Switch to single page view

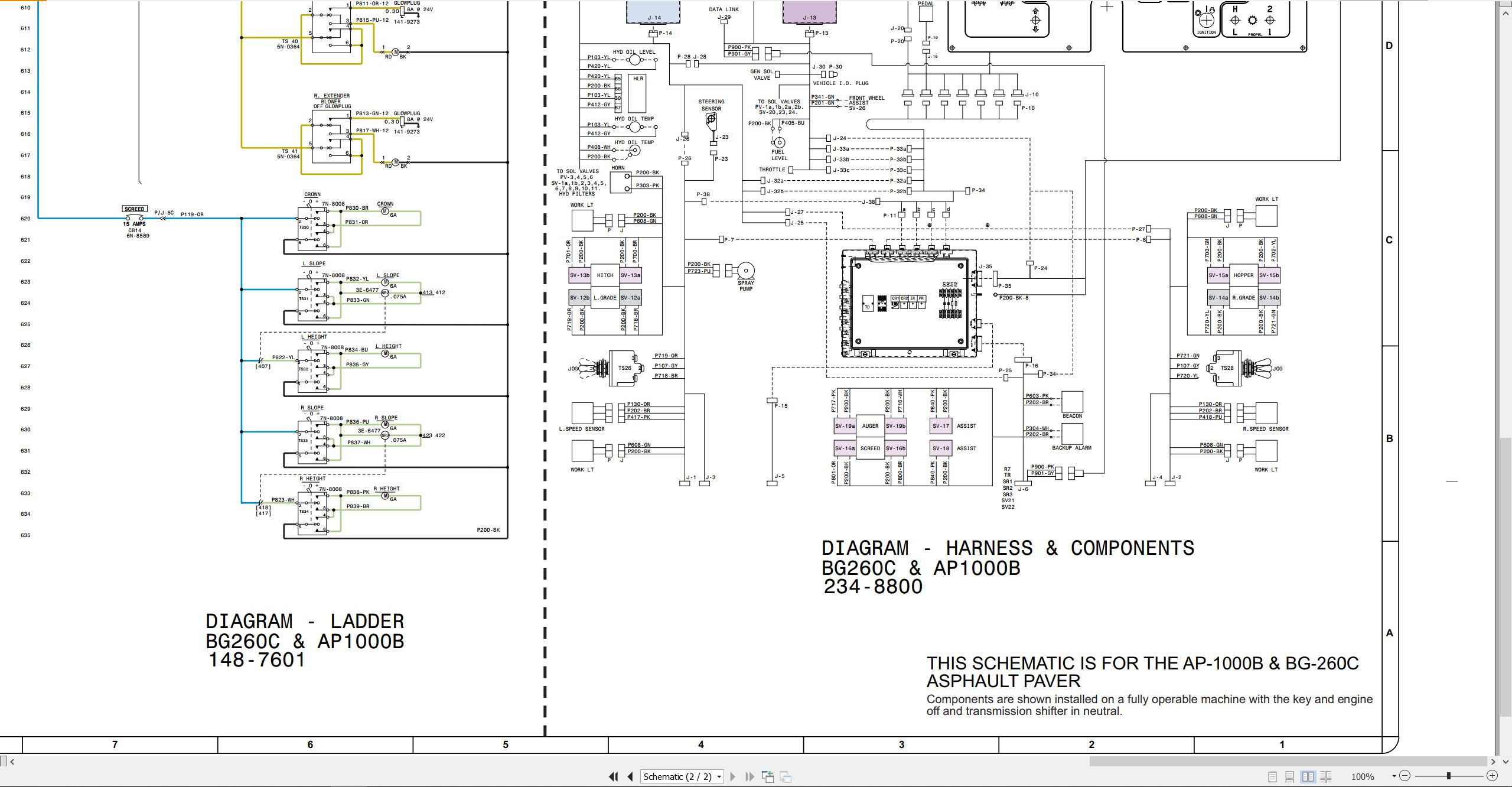click(1273, 777)
